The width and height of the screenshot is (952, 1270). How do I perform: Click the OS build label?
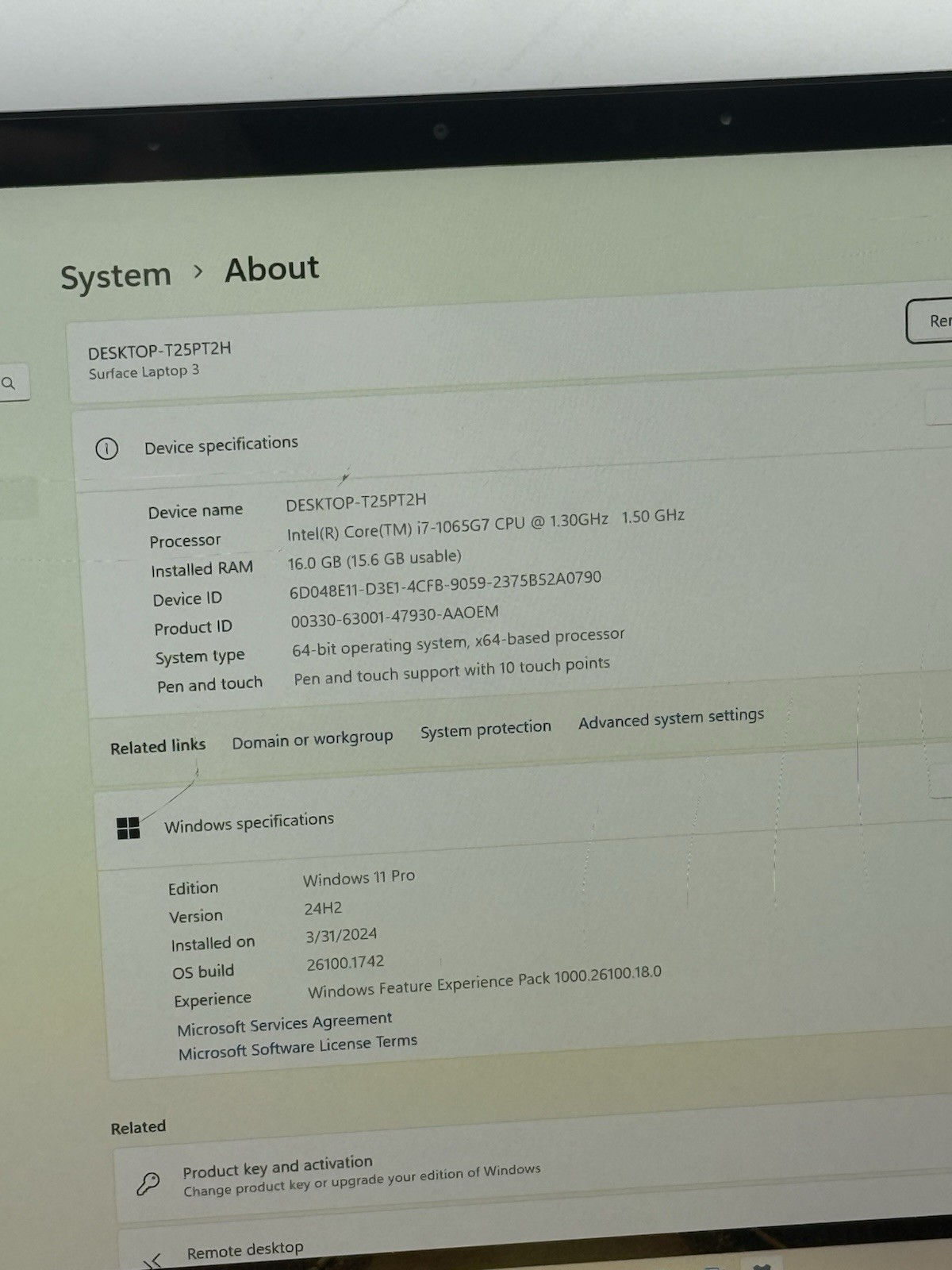tap(203, 972)
